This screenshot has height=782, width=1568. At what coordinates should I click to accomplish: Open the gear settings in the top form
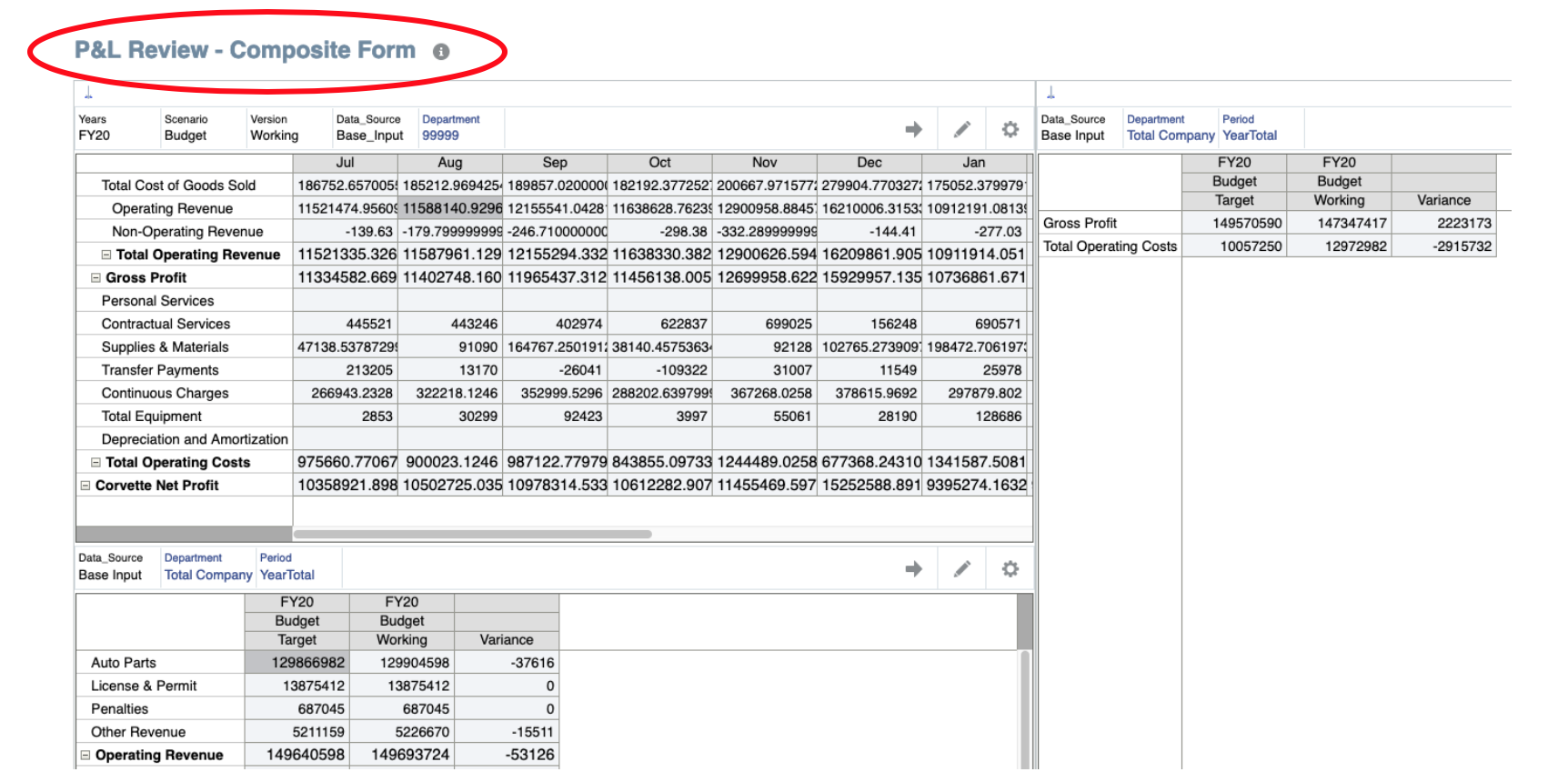click(1010, 129)
